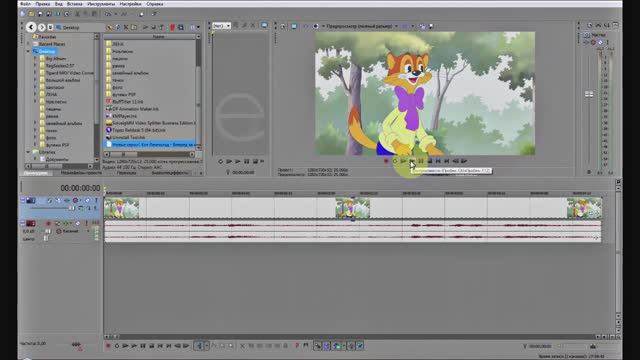Click the red delete icon in the Explorer toolbar
This screenshot has width=640, height=360.
[172, 27]
